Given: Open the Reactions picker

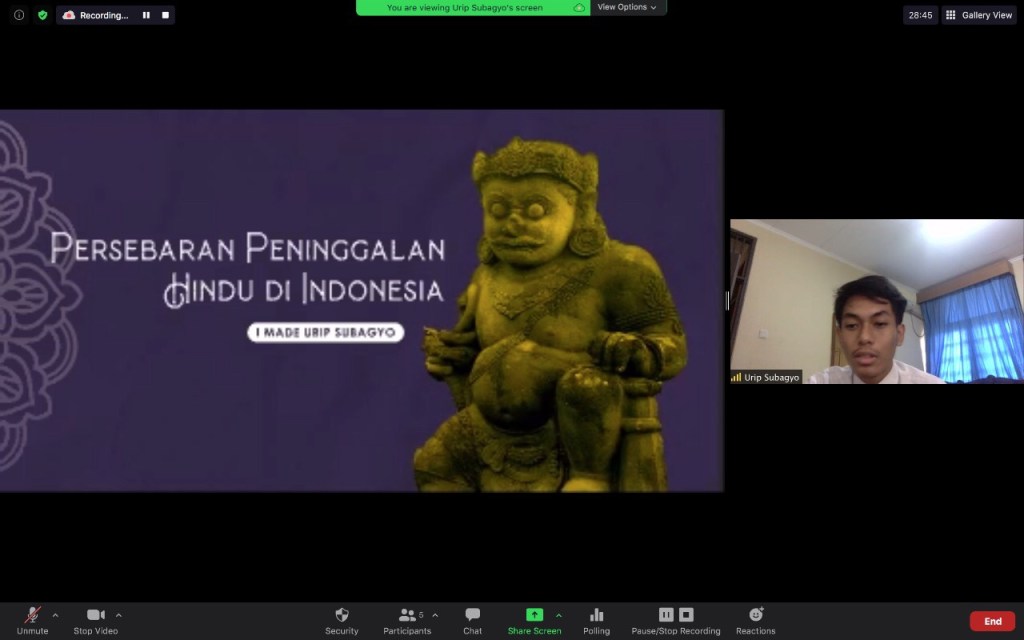Looking at the screenshot, I should pos(755,619).
